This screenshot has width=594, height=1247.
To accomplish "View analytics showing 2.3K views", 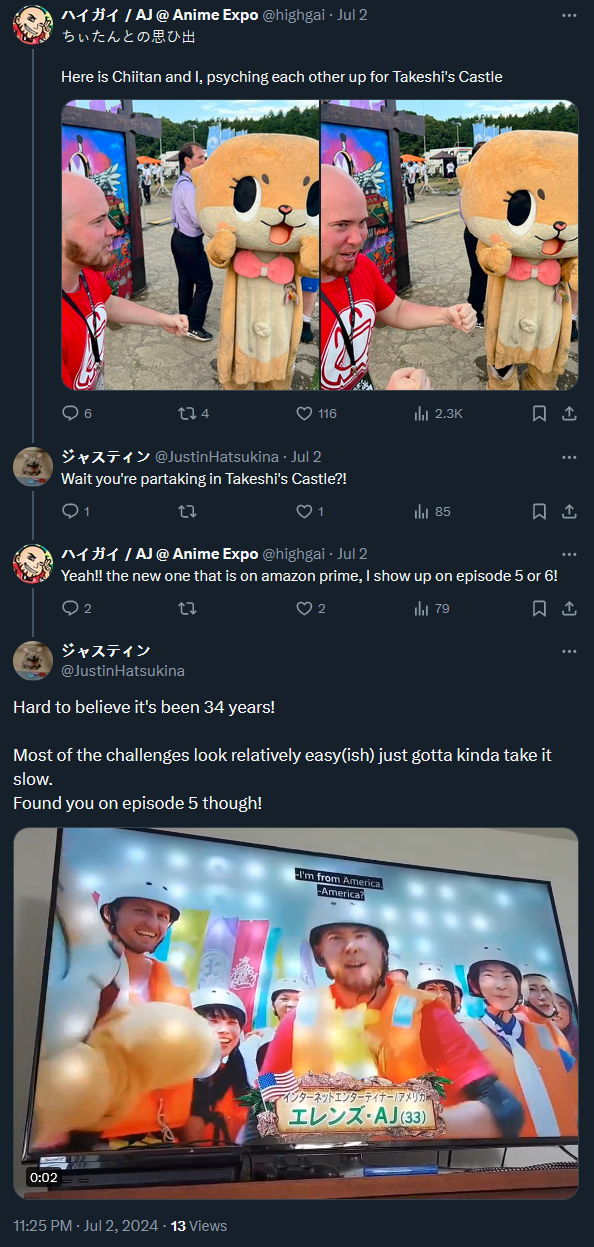I will coord(437,413).
